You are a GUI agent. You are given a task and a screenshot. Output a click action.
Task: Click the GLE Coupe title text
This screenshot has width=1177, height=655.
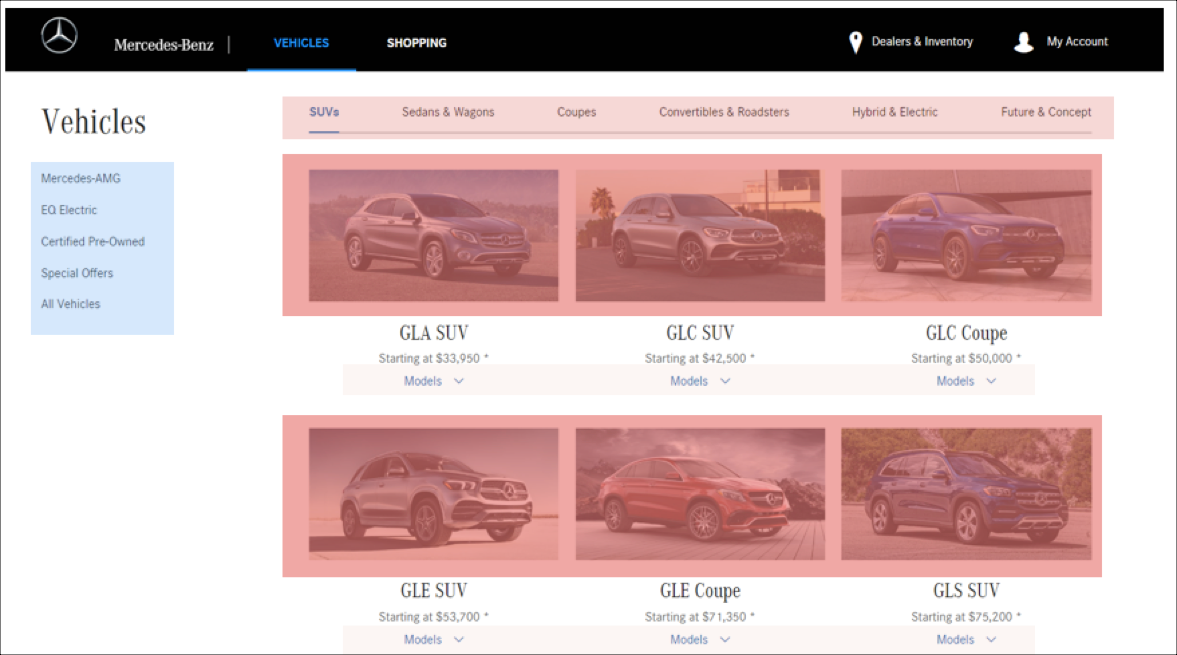click(700, 591)
